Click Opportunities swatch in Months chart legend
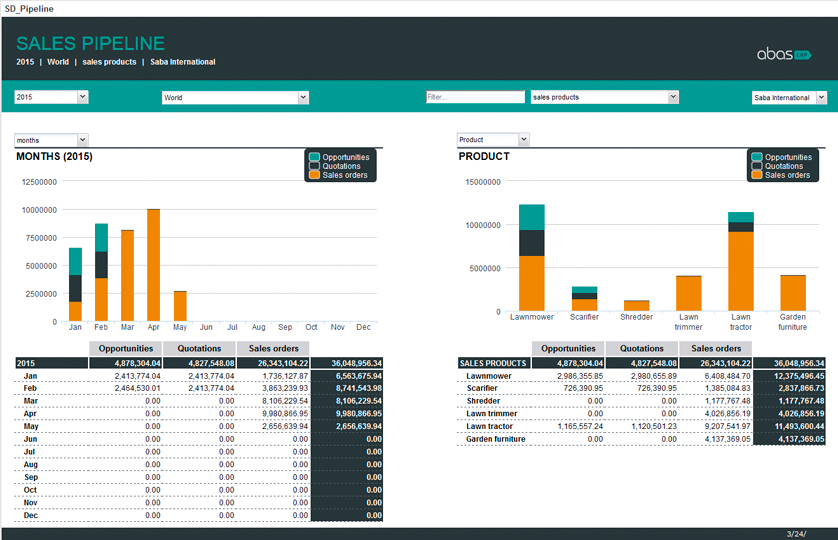Image resolution: width=838 pixels, height=540 pixels. (315, 157)
